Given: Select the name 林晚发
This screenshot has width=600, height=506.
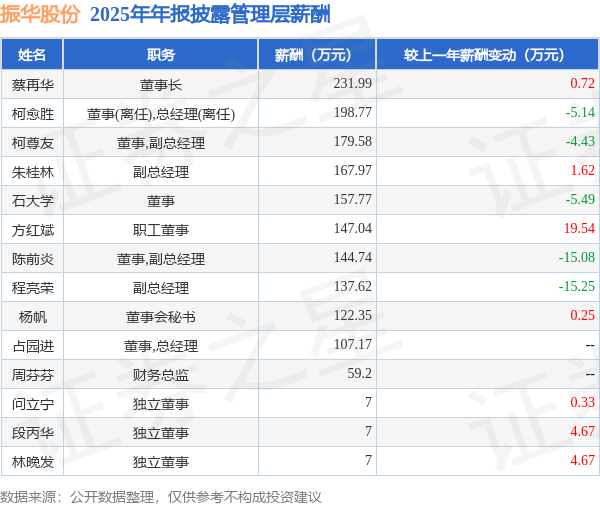Looking at the screenshot, I should tap(33, 462).
